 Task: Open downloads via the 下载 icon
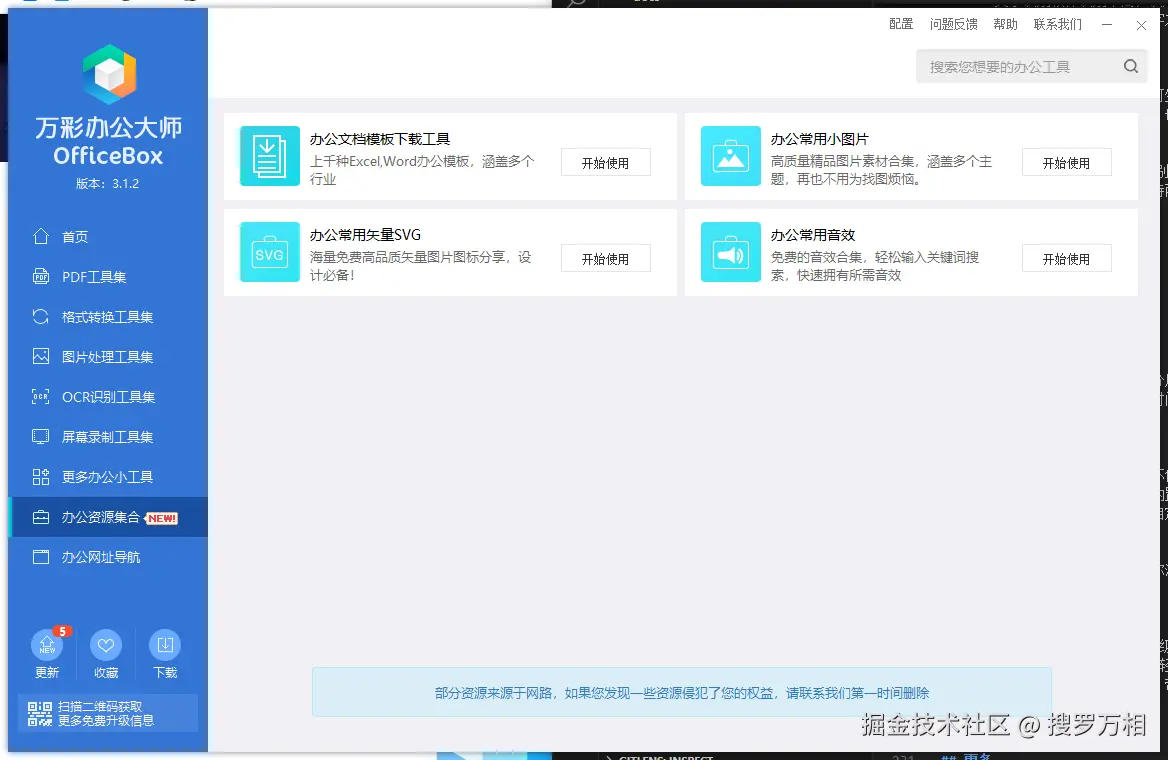click(x=165, y=645)
